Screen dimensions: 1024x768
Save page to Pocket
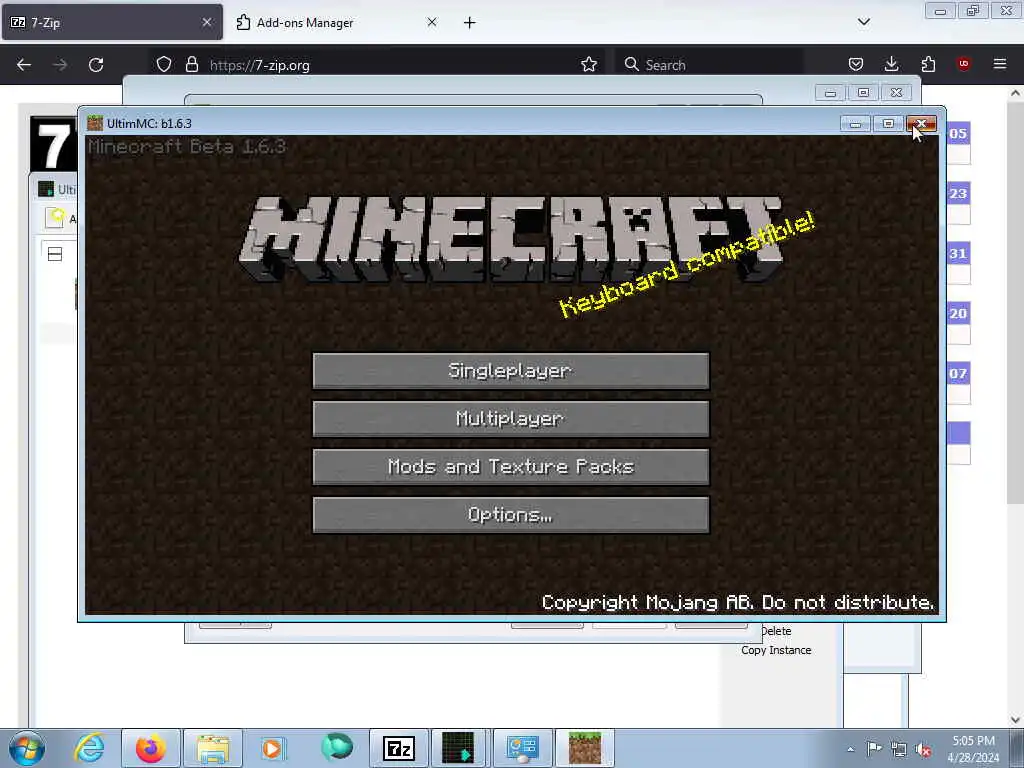(856, 64)
